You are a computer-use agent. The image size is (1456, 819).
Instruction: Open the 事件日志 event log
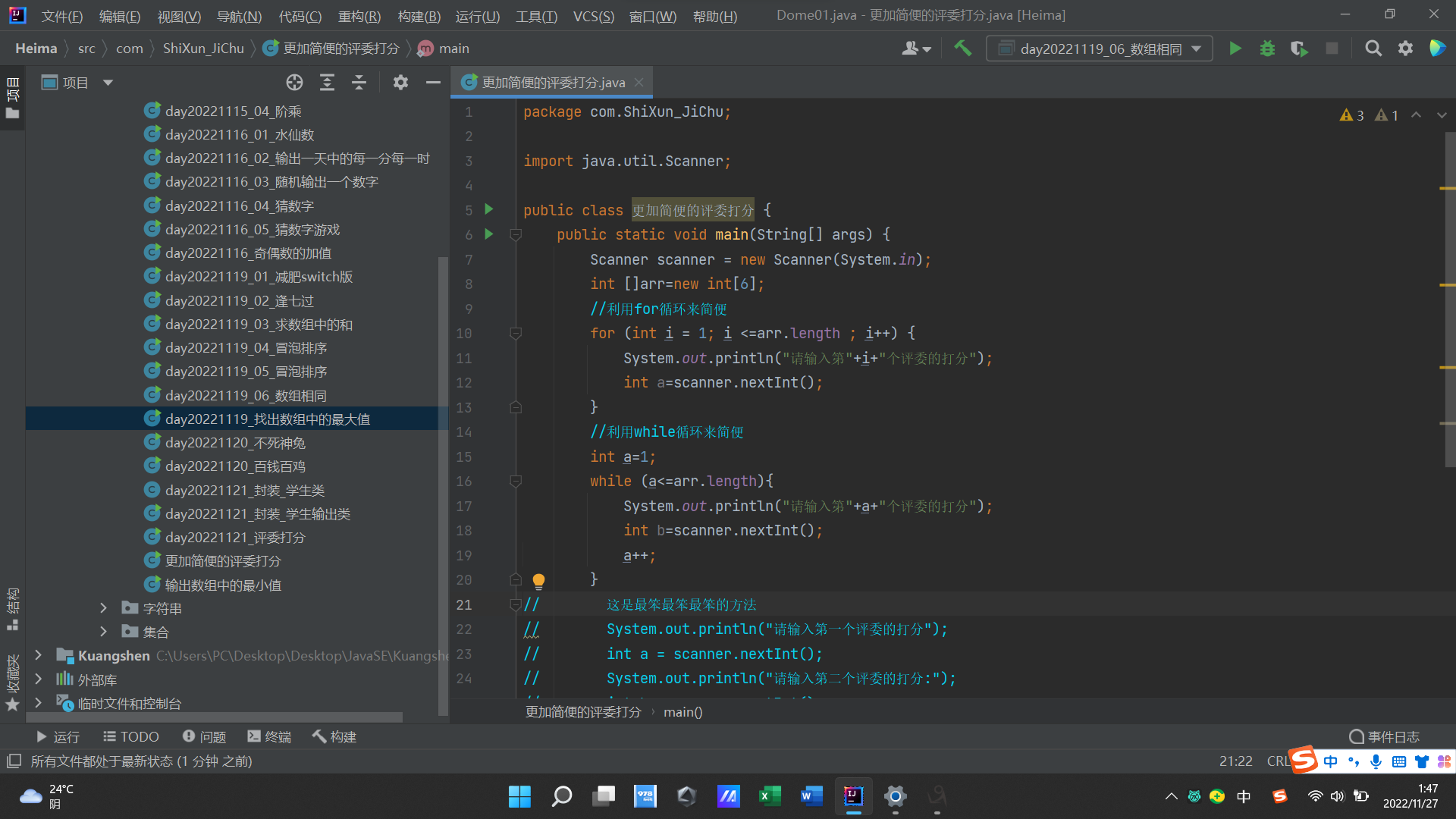(x=1384, y=736)
